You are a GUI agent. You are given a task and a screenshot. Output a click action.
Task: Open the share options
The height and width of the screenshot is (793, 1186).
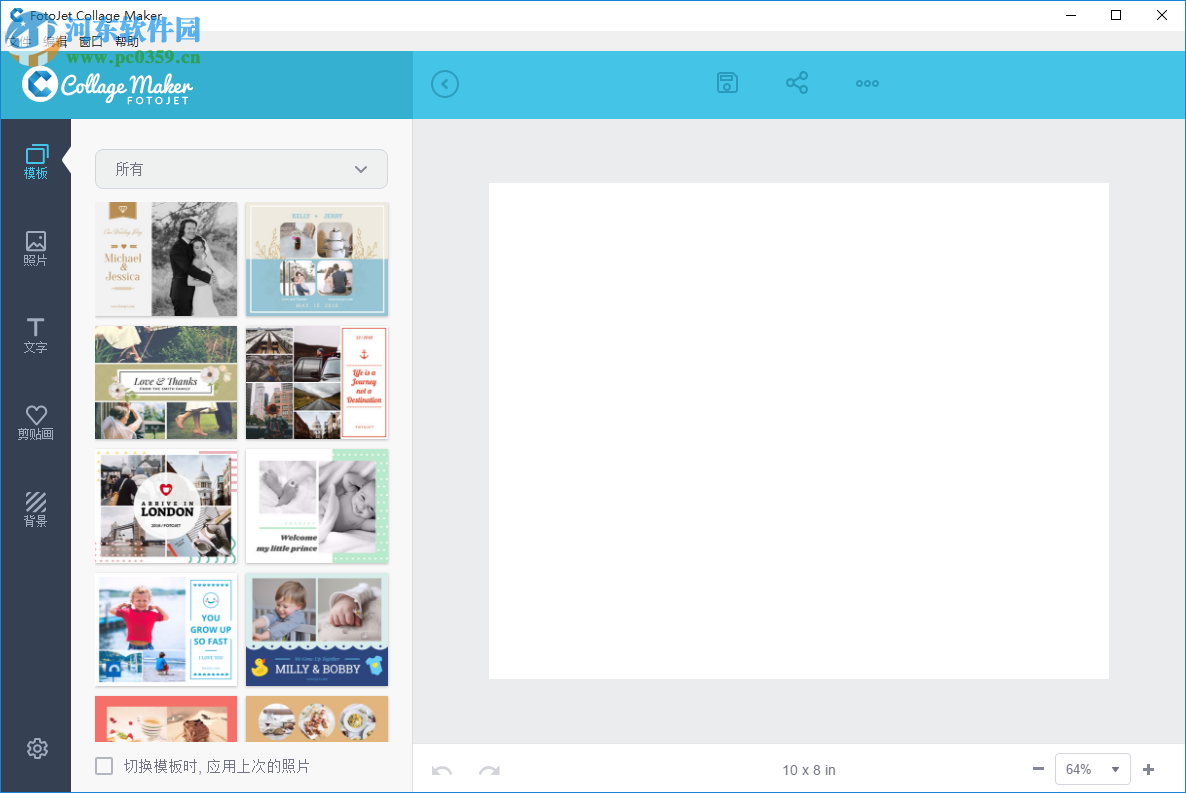797,83
